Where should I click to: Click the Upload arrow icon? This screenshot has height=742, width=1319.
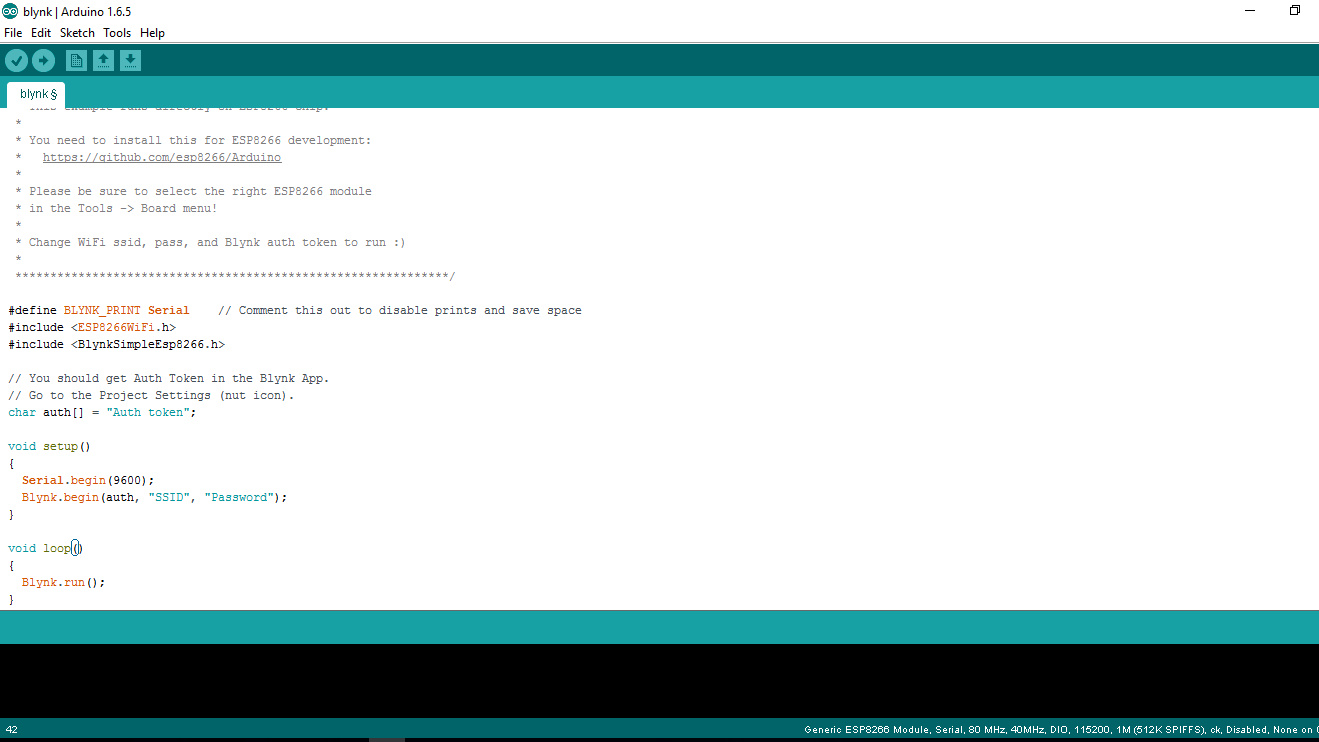pos(43,61)
